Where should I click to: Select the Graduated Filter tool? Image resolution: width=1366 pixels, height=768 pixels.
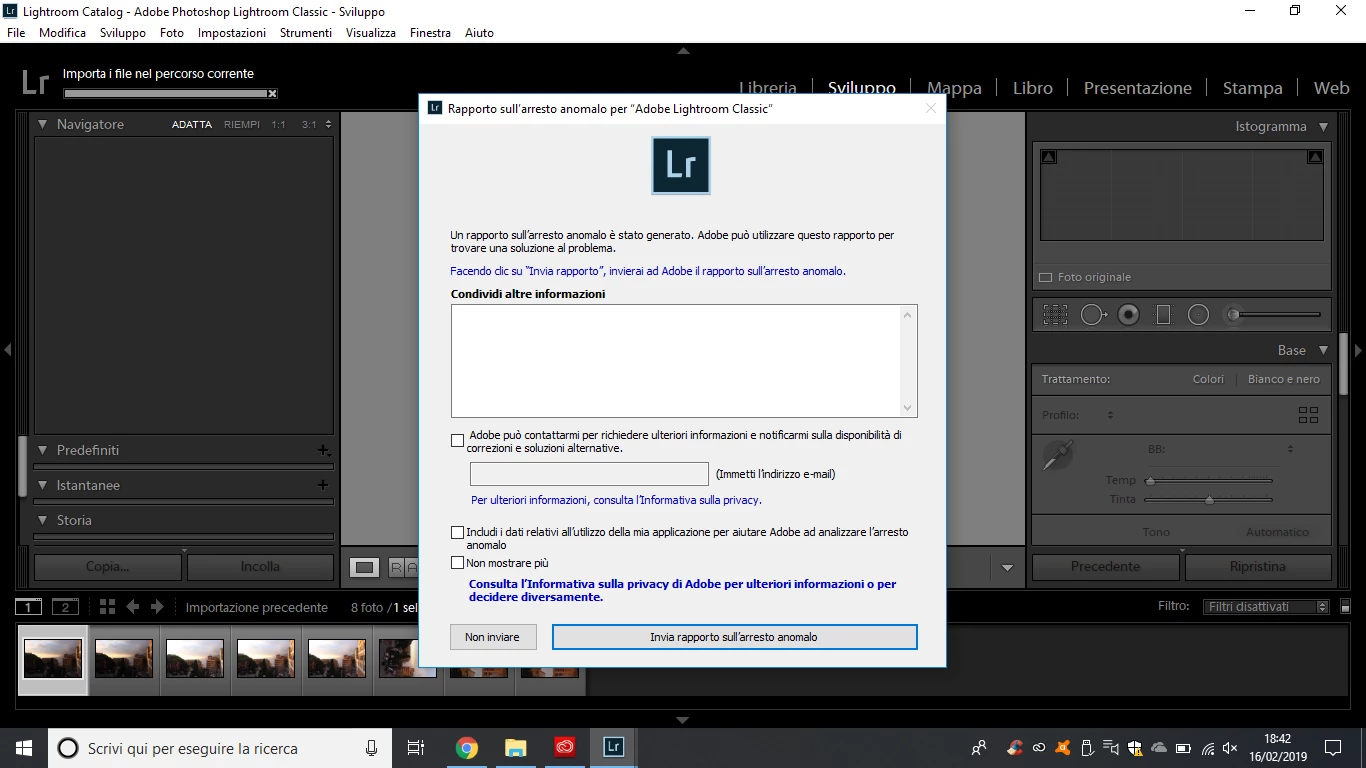click(x=1163, y=315)
